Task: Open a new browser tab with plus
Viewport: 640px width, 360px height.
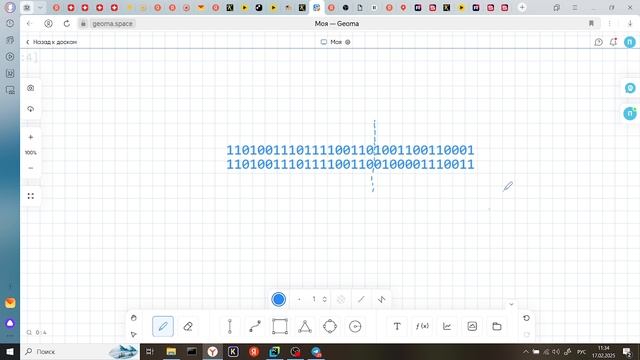Action: 522,7
